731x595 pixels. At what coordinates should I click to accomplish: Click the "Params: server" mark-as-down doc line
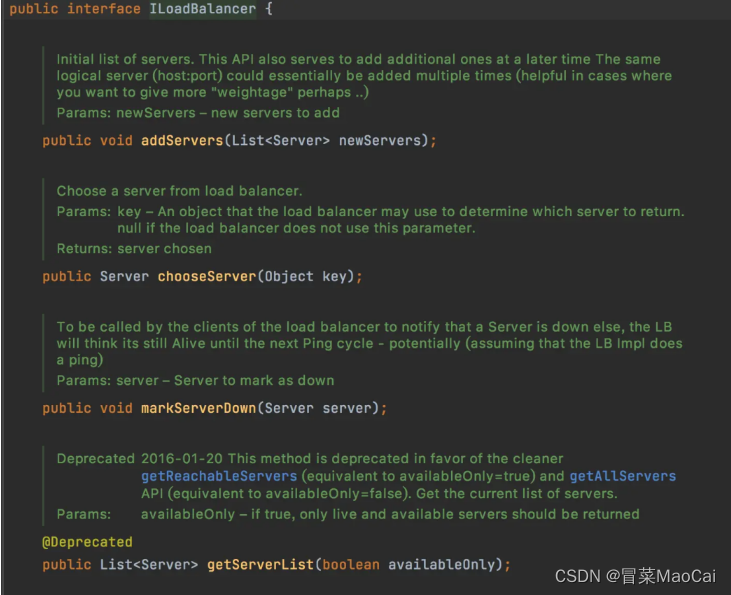[195, 380]
